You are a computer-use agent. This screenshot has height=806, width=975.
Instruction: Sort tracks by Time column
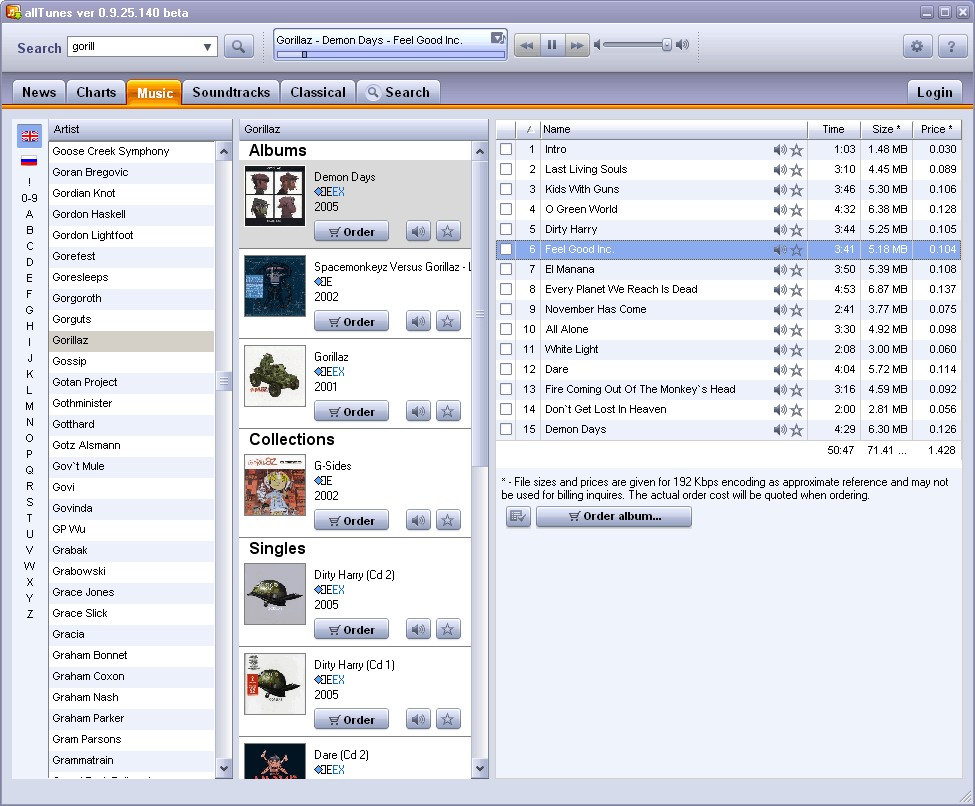(833, 129)
